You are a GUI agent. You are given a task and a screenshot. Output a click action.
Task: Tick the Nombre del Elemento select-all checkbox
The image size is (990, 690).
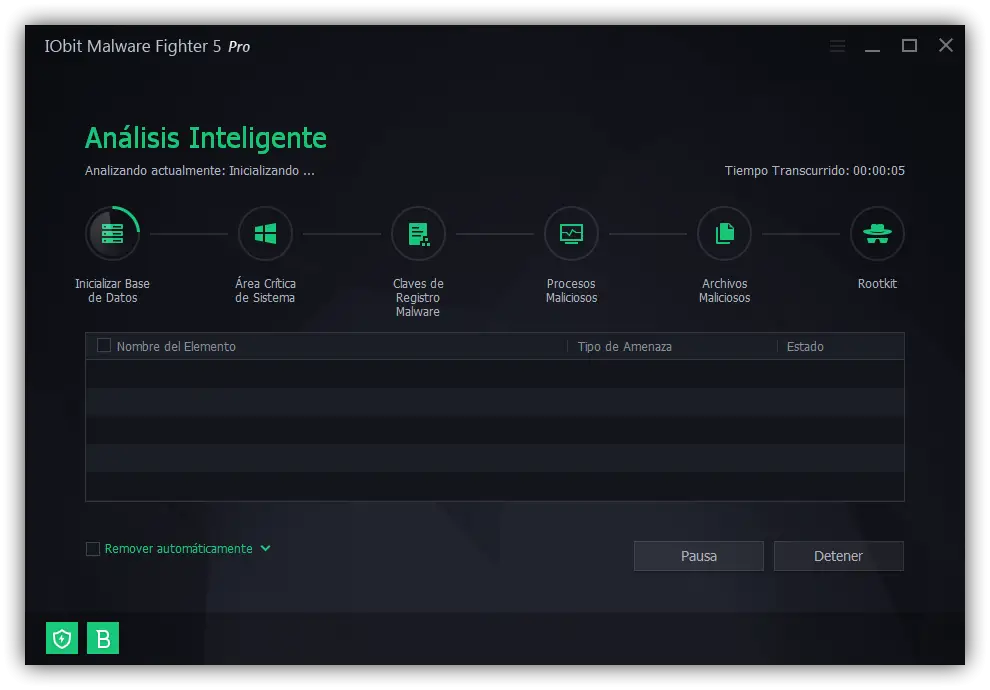(104, 345)
